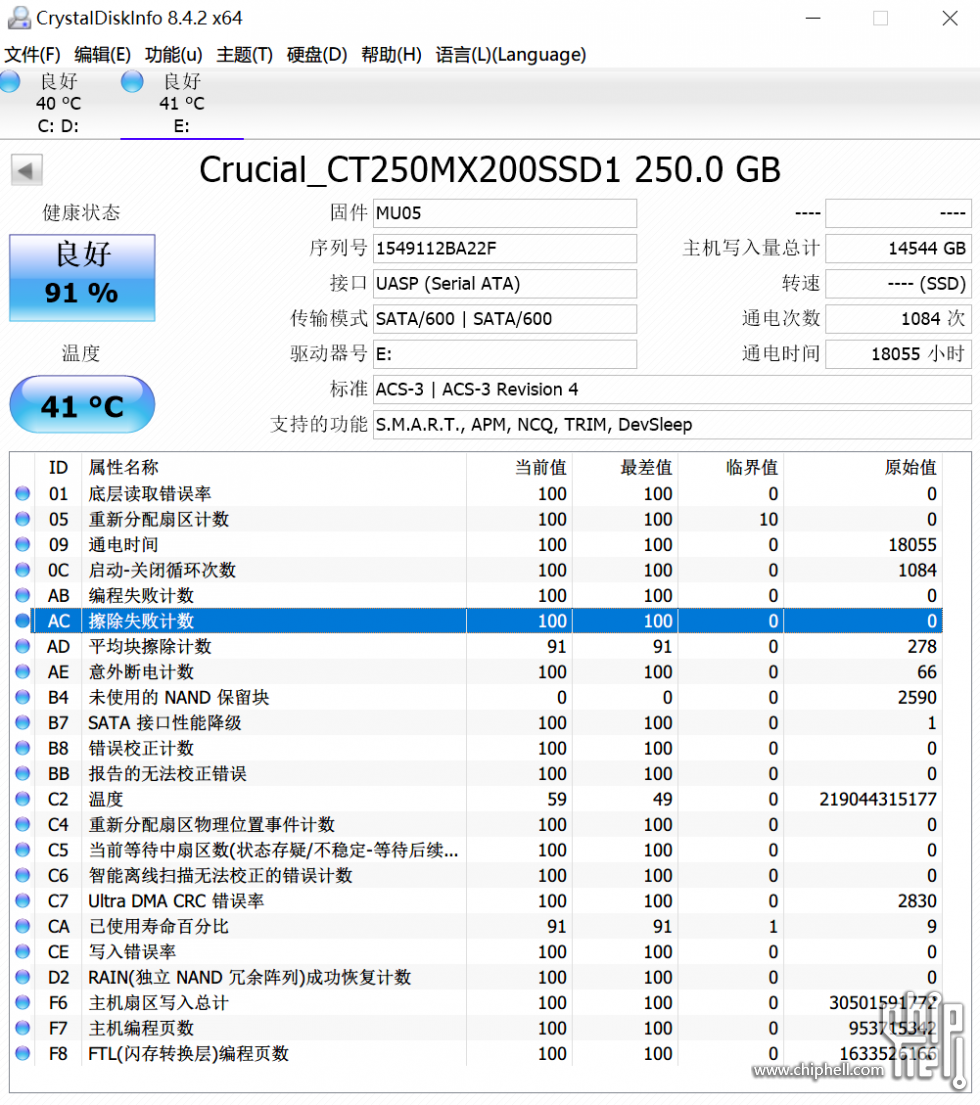980x1105 pixels.
Task: Click the firmware field MU05
Action: coord(504,213)
